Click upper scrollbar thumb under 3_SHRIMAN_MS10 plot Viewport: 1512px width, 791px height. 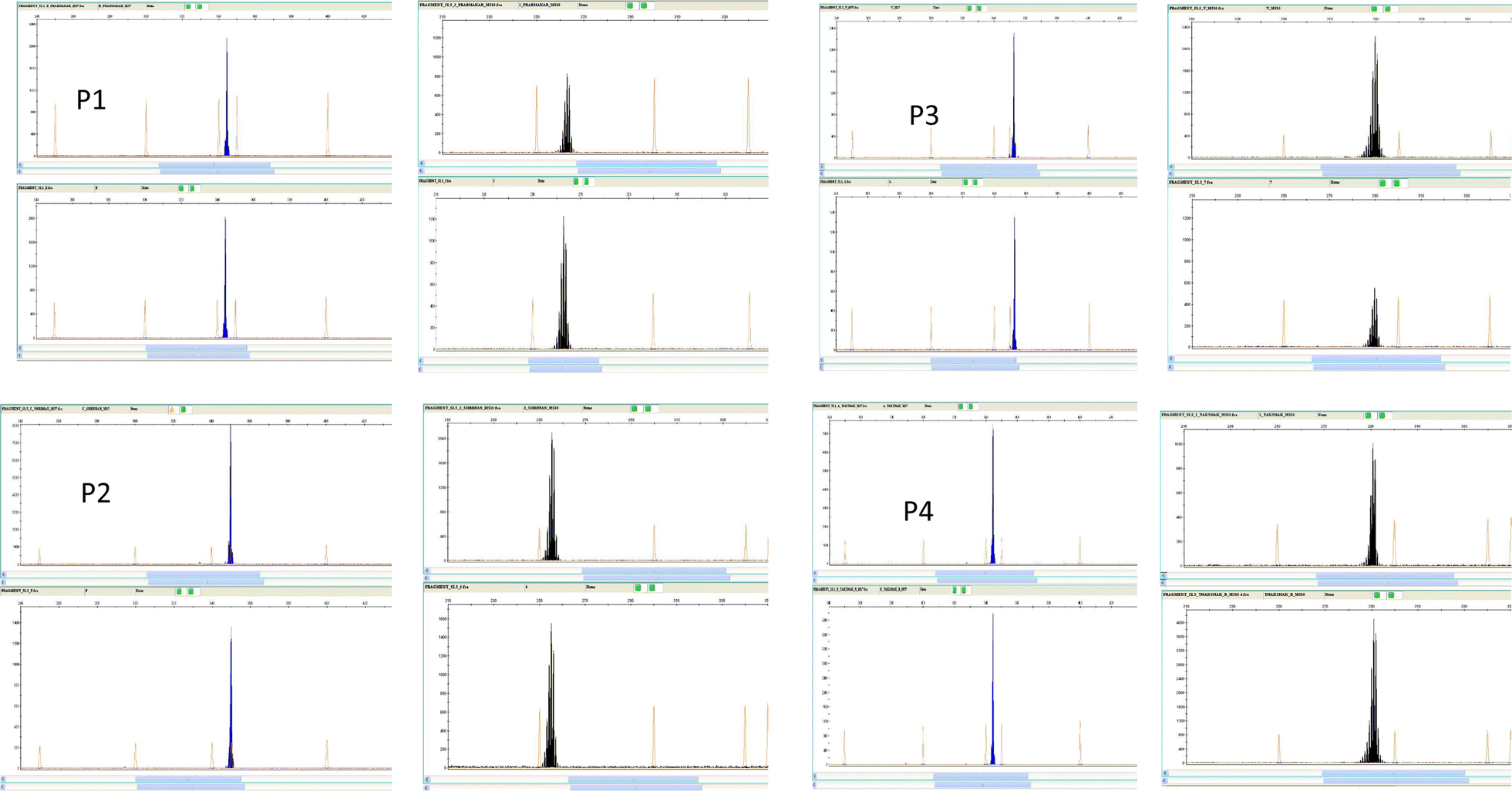[x=654, y=571]
